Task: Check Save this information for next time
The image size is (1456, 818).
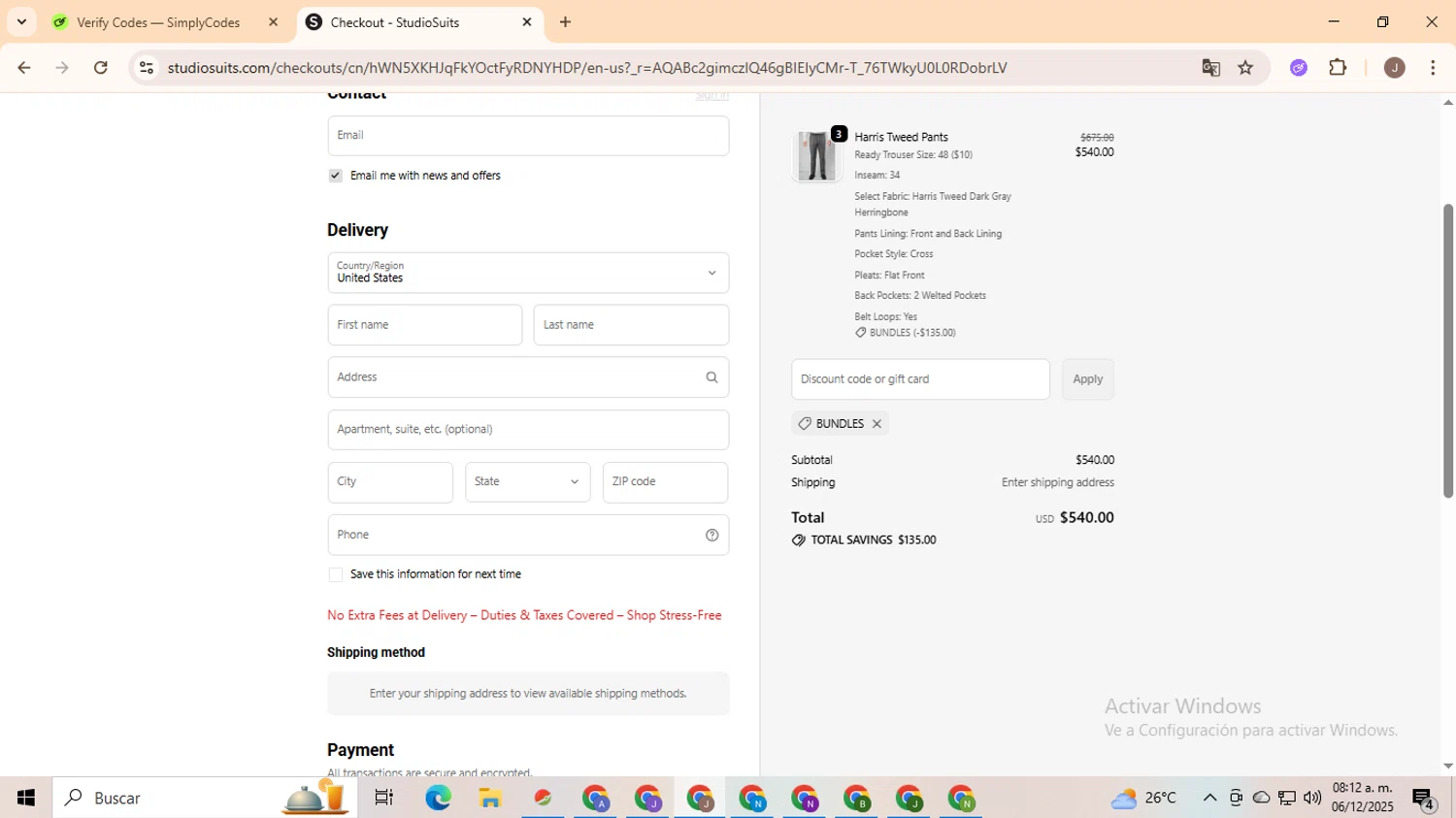Action: (x=335, y=574)
